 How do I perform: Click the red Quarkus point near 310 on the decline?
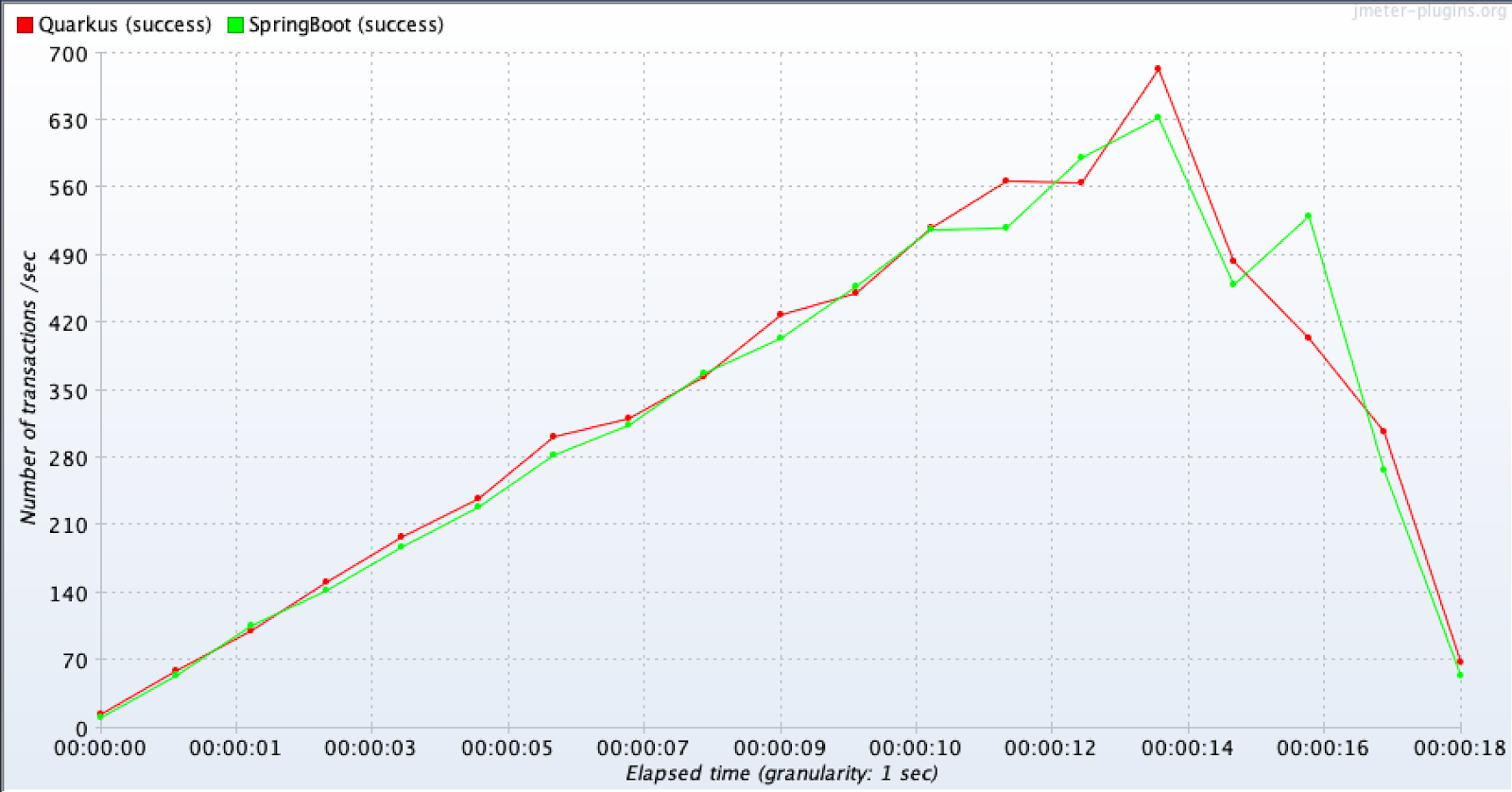(x=1383, y=431)
